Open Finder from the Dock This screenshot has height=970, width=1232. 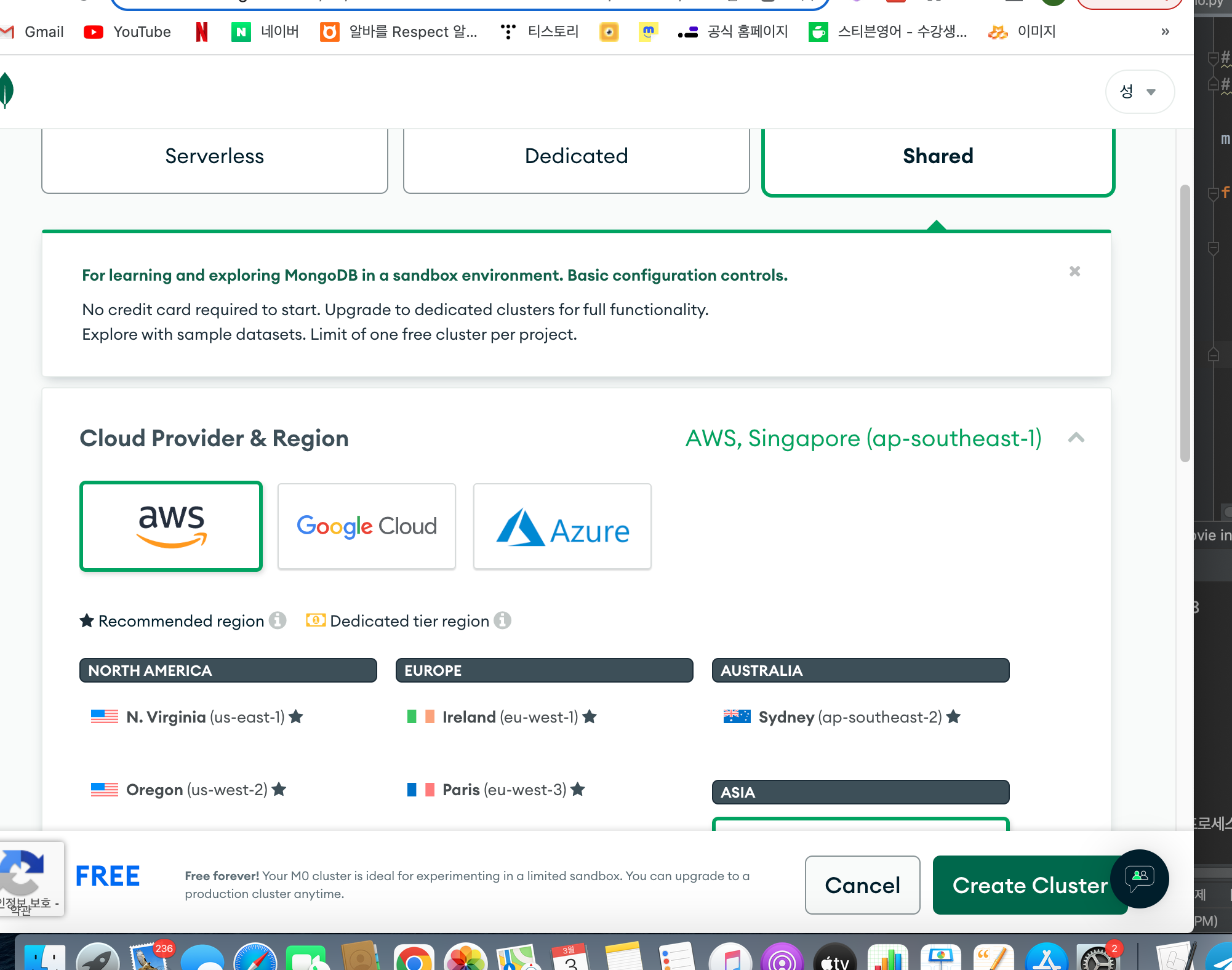44,956
